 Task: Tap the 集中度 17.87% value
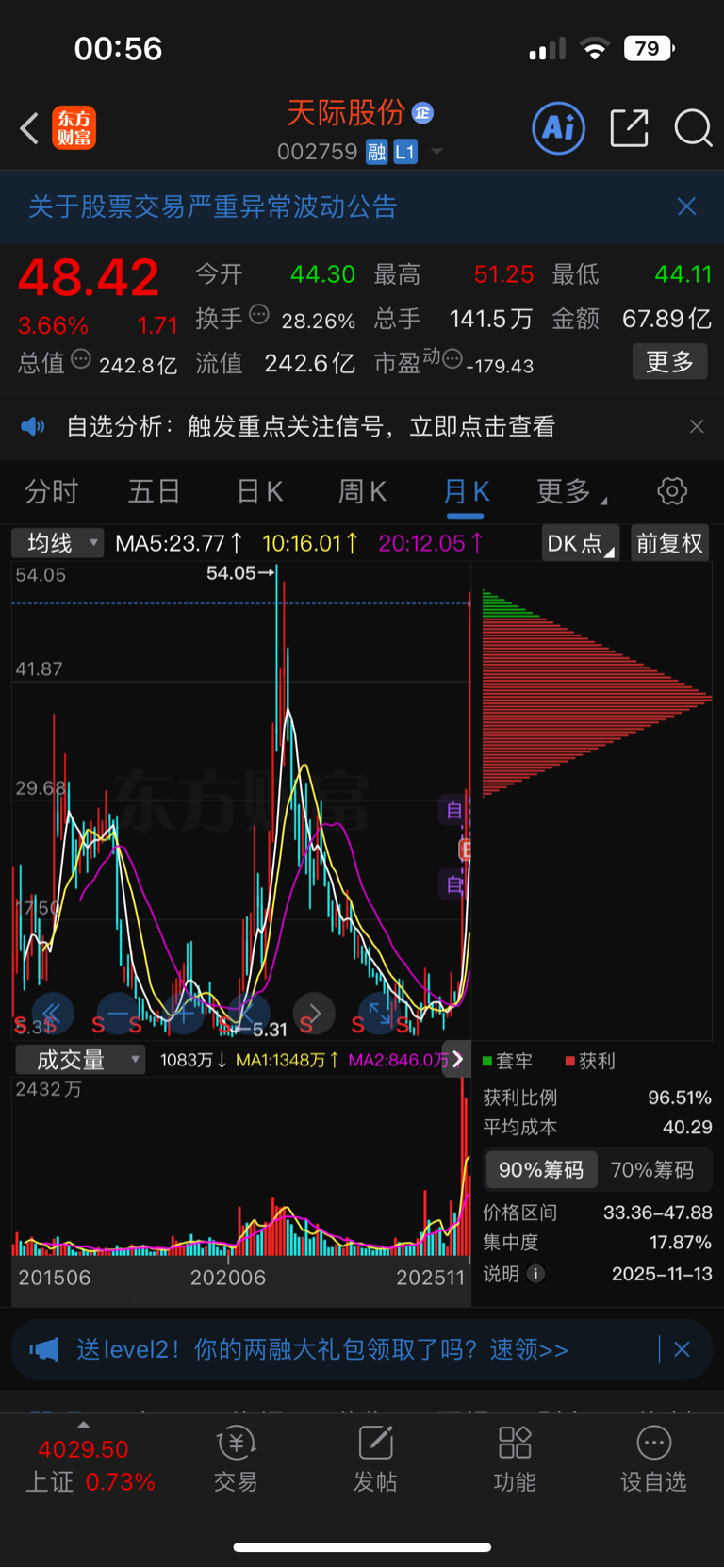[x=681, y=1243]
